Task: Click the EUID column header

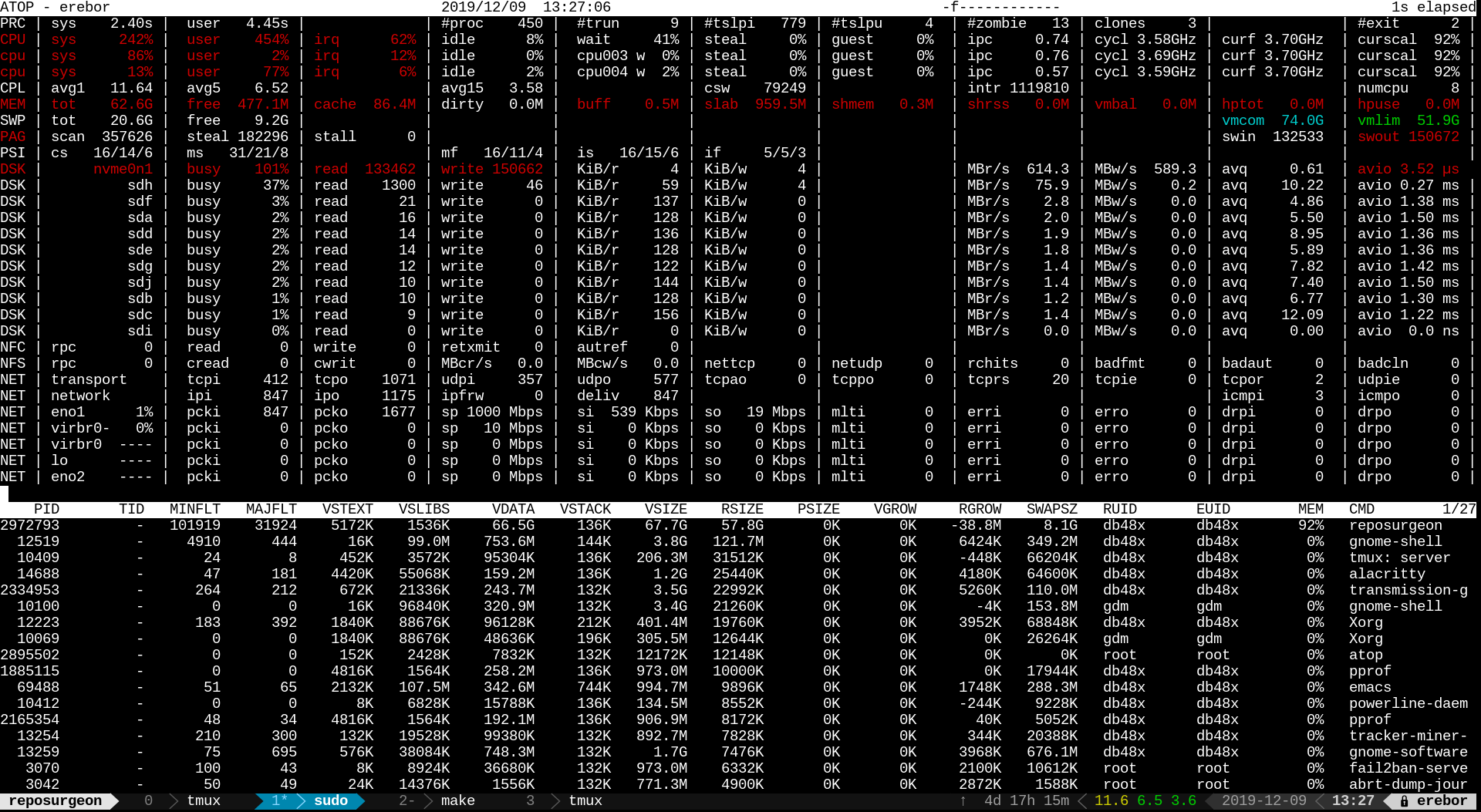Action: point(1213,510)
